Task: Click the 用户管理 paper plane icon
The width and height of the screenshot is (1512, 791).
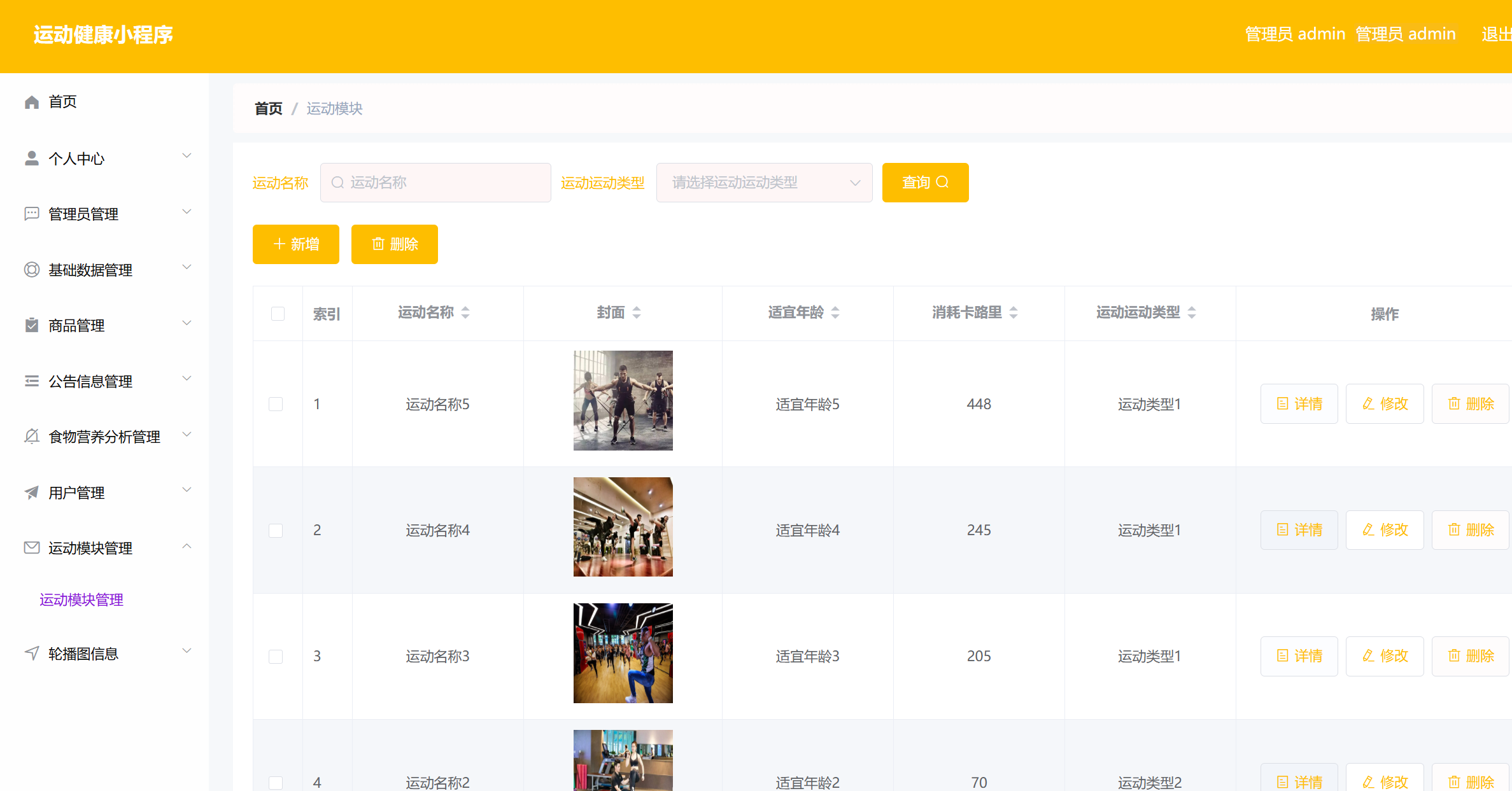Action: pyautogui.click(x=31, y=491)
